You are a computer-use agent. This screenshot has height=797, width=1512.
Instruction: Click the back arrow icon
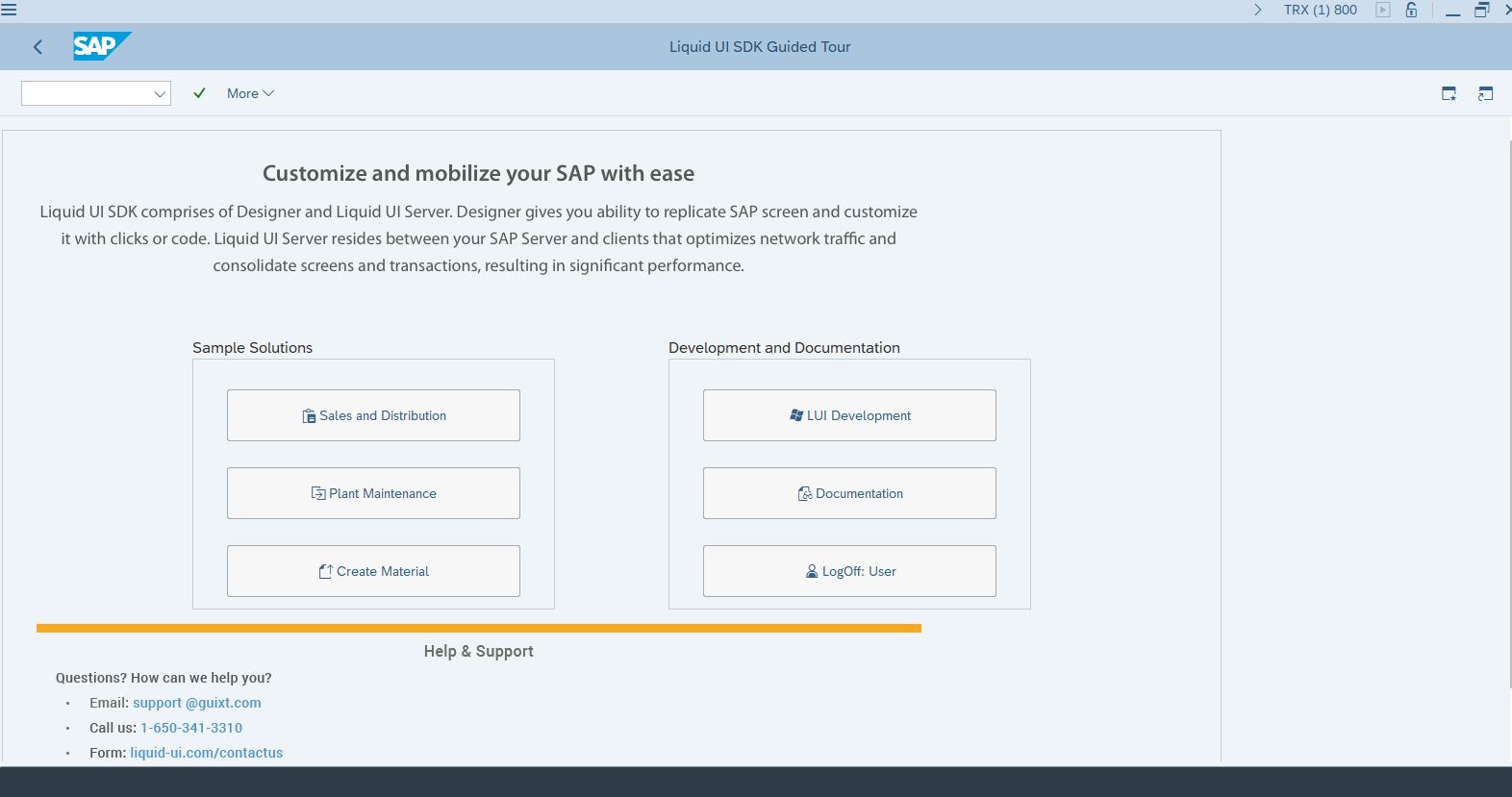pos(38,46)
